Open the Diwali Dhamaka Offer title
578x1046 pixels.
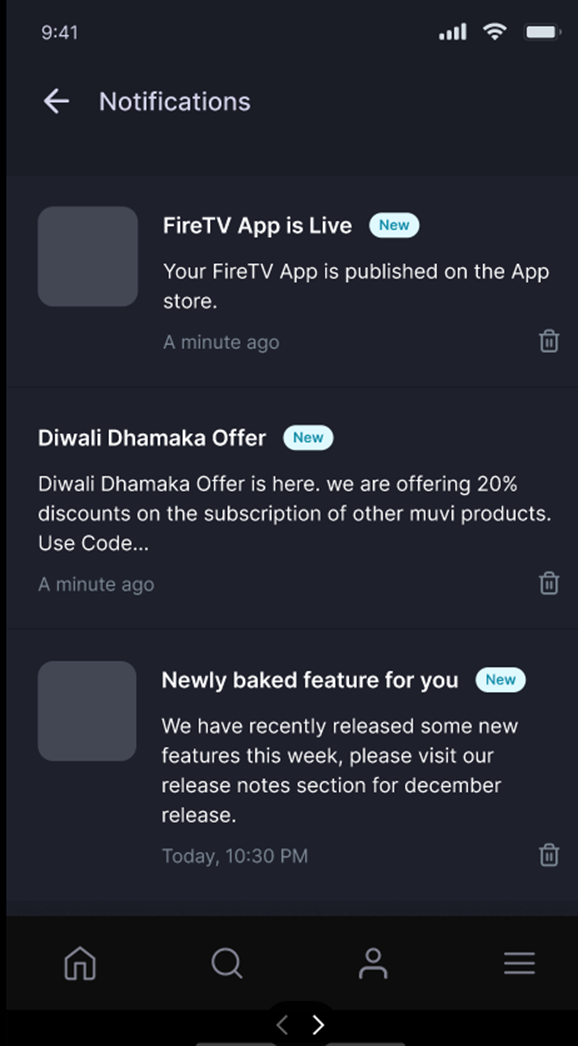152,438
